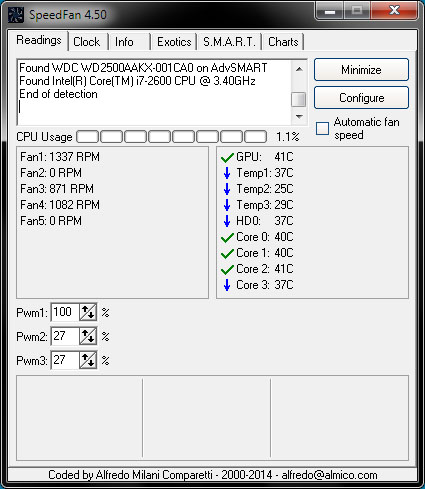
Task: Click the Pwm1 value field showing 100
Action: [x=65, y=312]
